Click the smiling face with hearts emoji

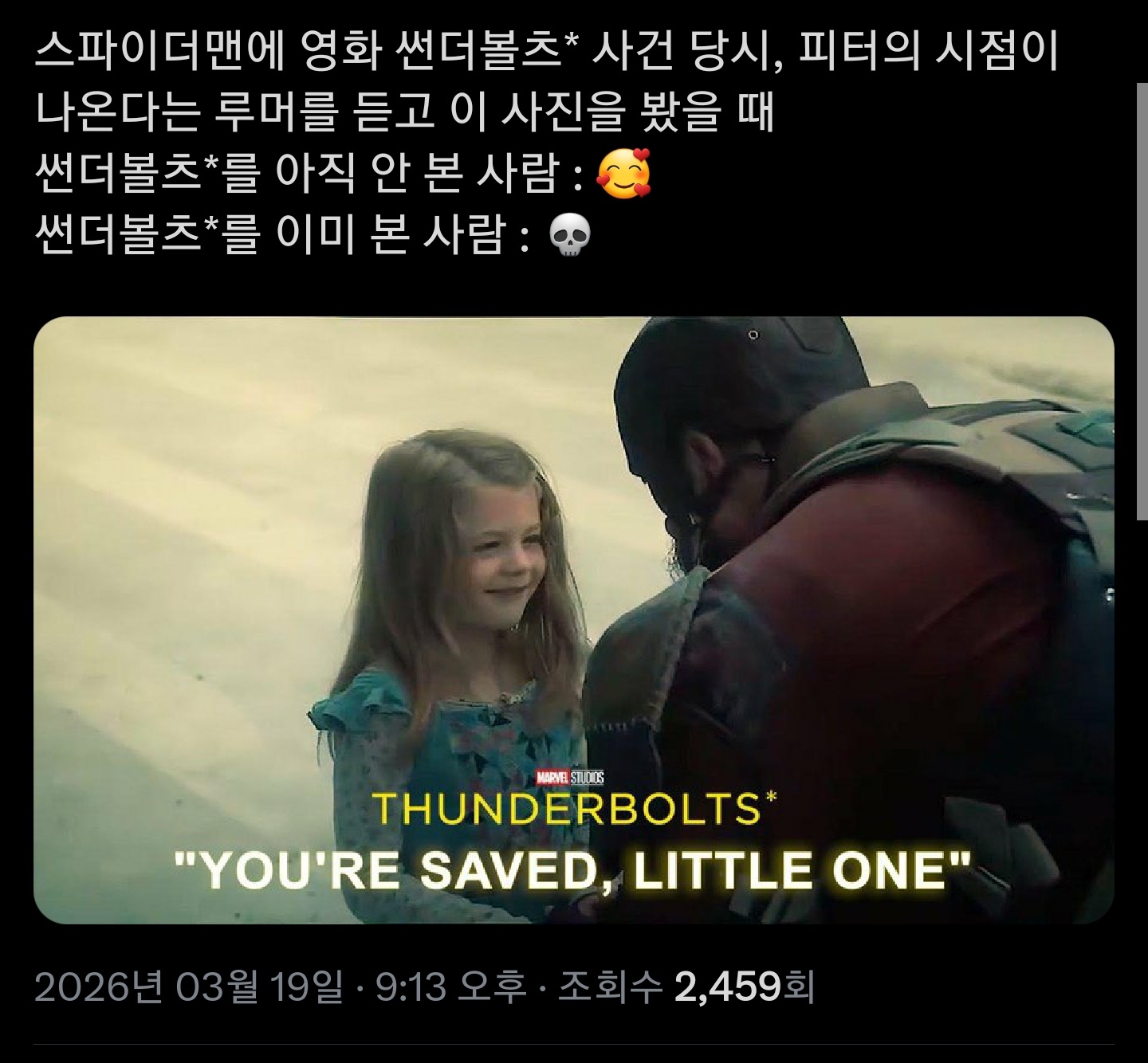point(623,173)
